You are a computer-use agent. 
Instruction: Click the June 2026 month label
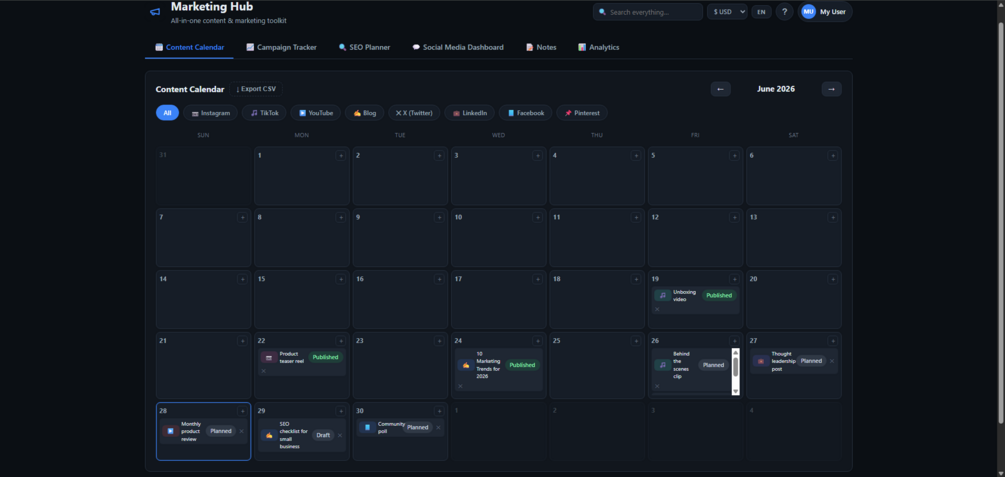[776, 89]
